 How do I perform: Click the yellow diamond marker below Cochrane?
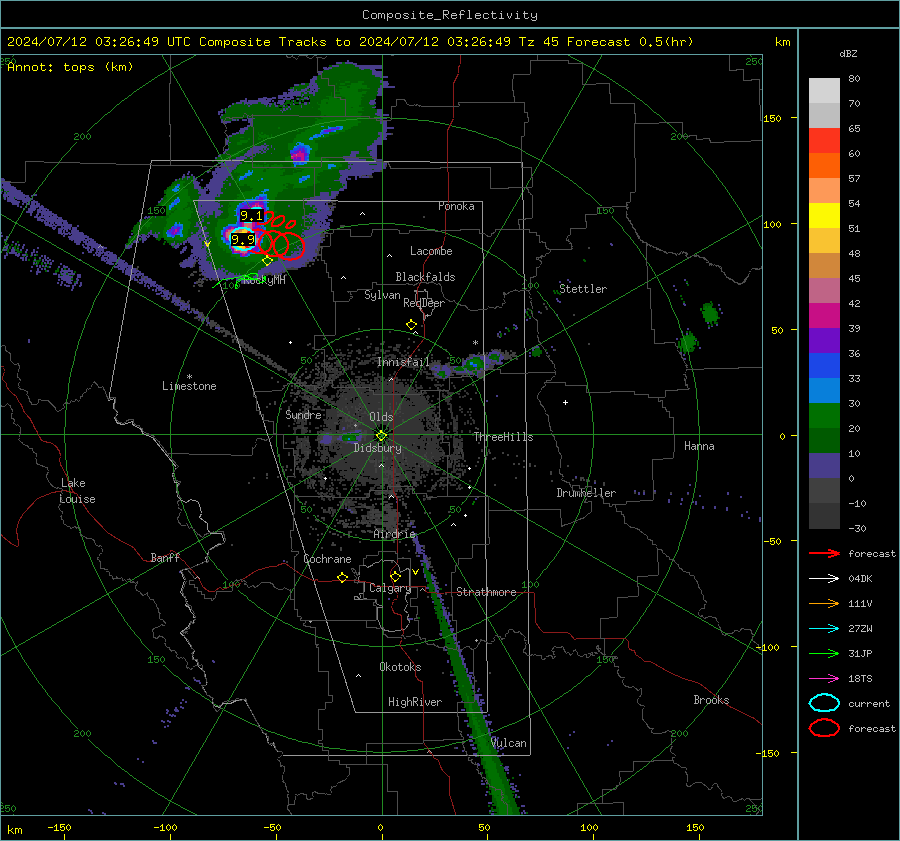tap(343, 578)
